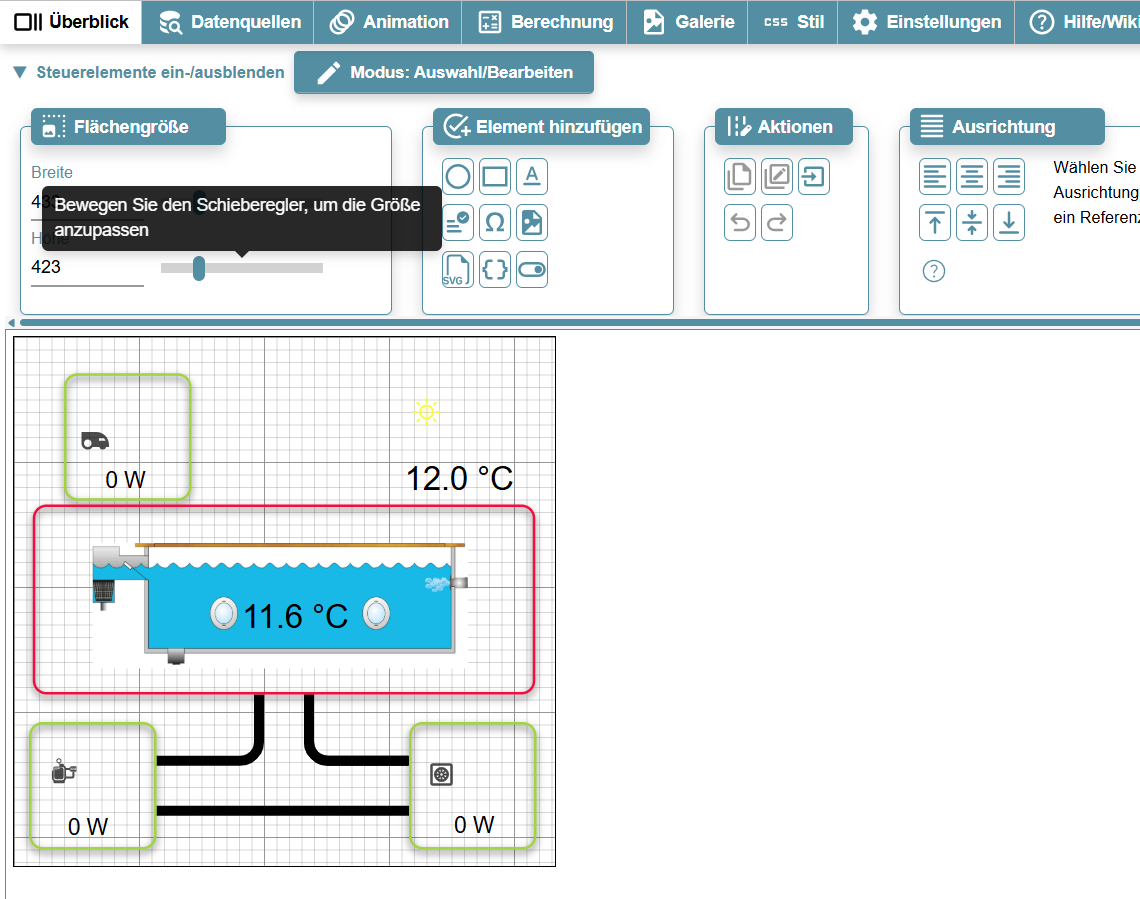Open the alignment help question mark
This screenshot has height=899, width=1140.
[x=934, y=271]
